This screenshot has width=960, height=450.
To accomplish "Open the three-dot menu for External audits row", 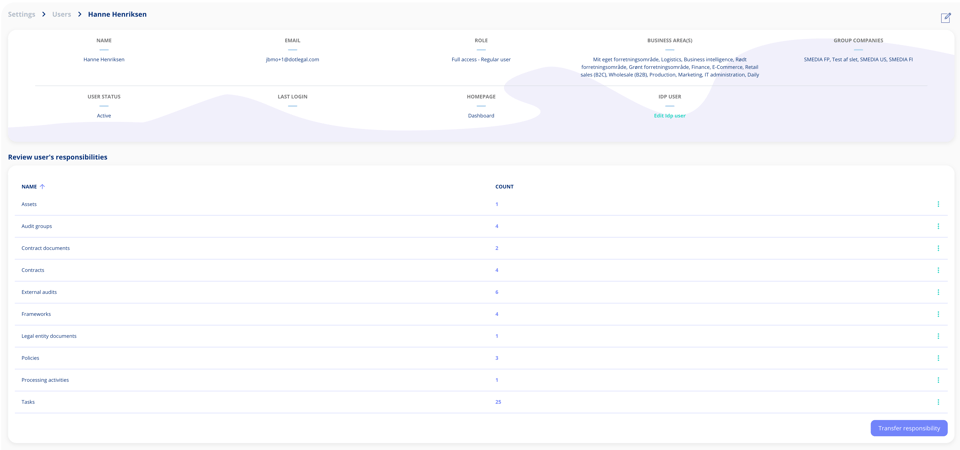I will coord(938,292).
